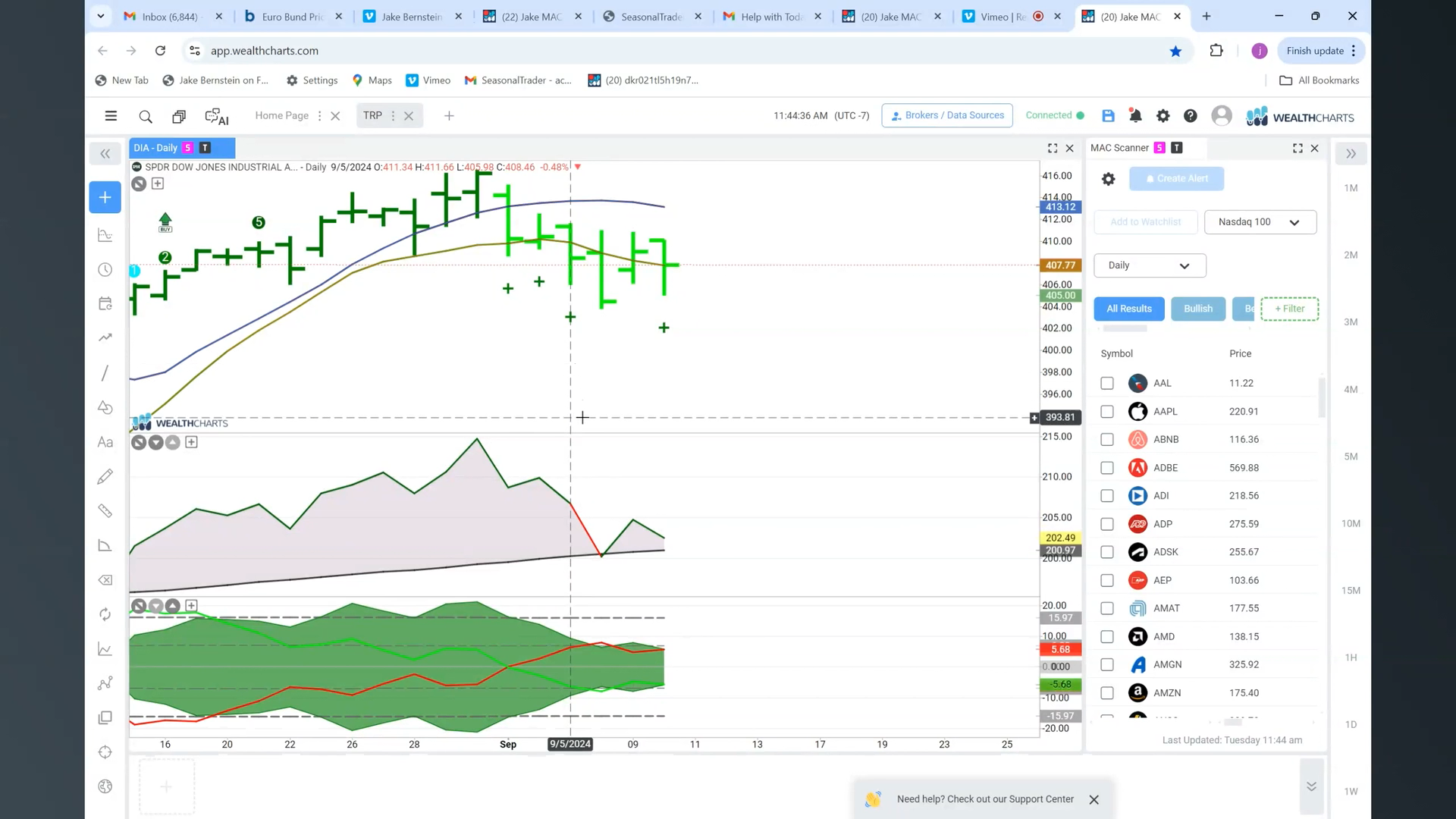Move the second indicator pane down
The width and height of the screenshot is (1456, 819).
click(x=155, y=442)
